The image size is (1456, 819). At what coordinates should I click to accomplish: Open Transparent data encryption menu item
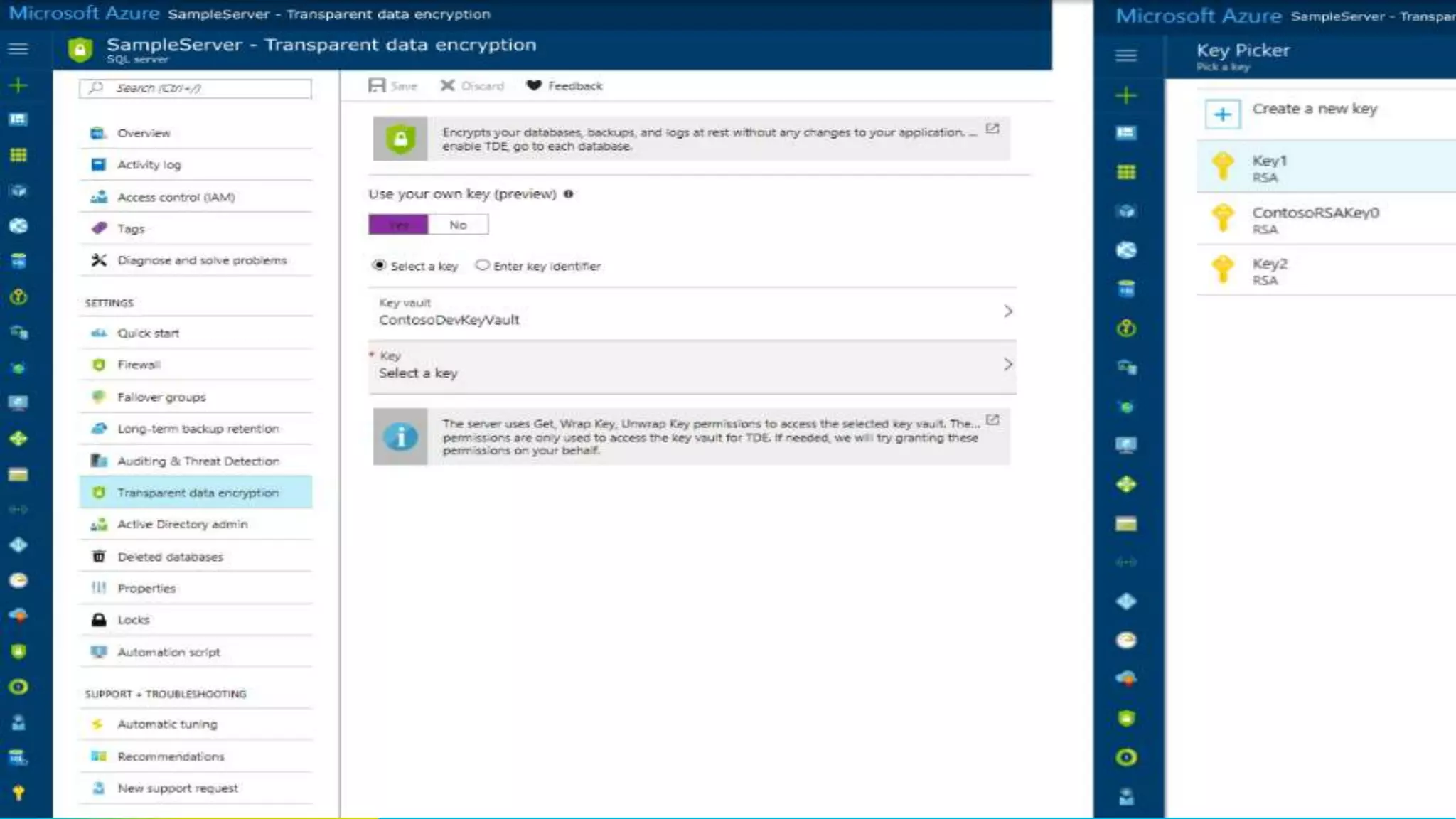click(x=196, y=492)
